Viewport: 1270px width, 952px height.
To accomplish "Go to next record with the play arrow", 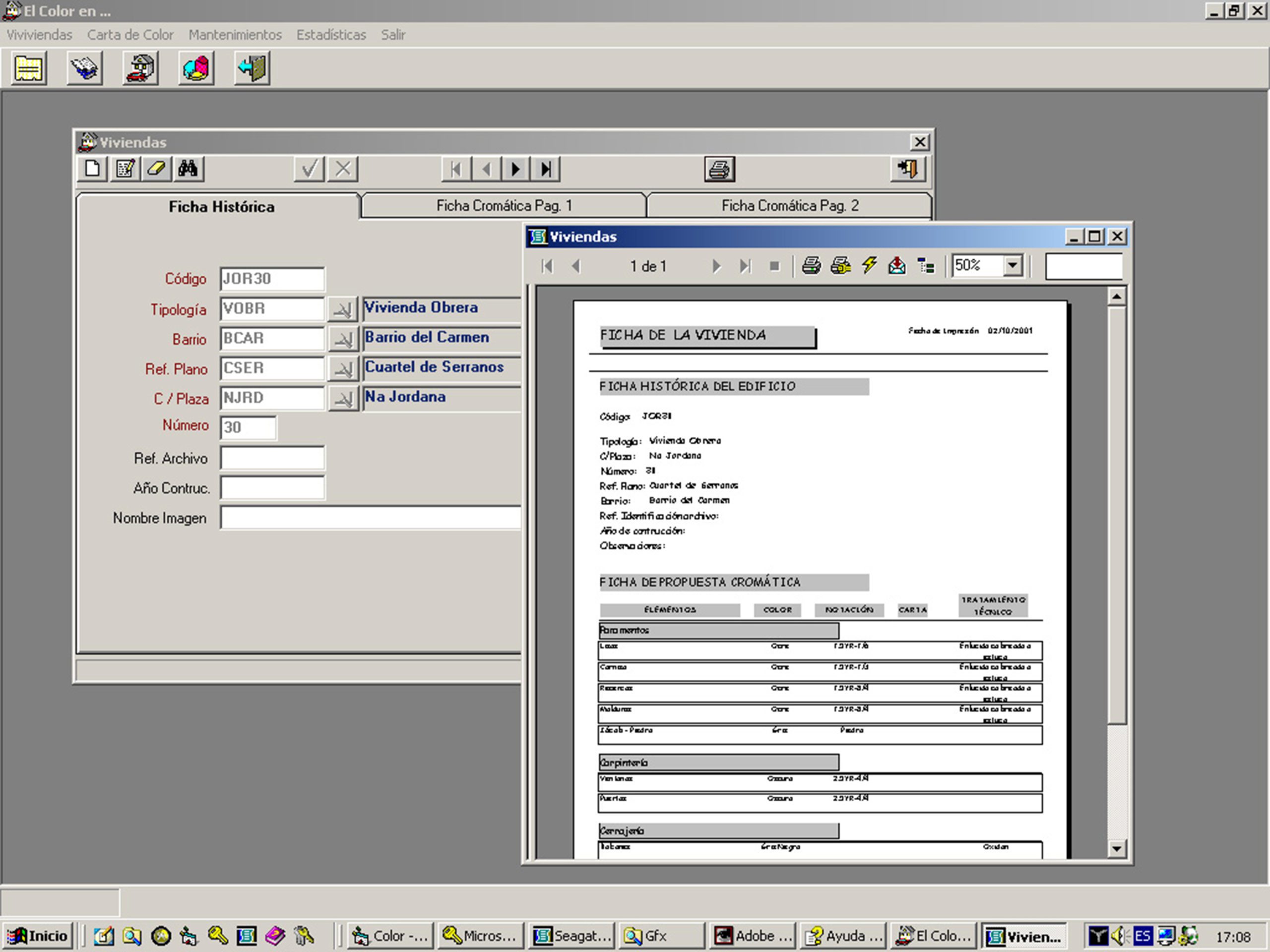I will click(515, 169).
